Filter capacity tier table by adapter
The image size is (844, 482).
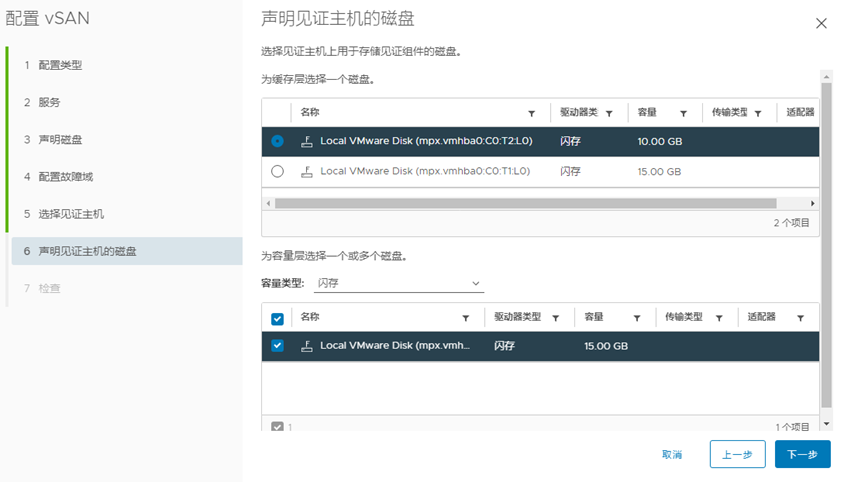(x=800, y=318)
